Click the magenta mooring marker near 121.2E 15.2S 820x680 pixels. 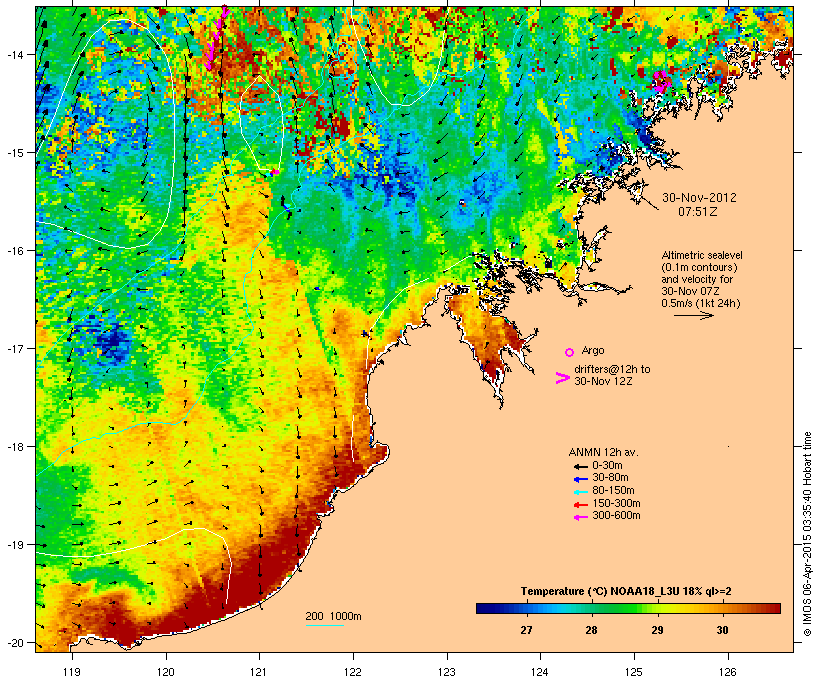click(x=275, y=172)
